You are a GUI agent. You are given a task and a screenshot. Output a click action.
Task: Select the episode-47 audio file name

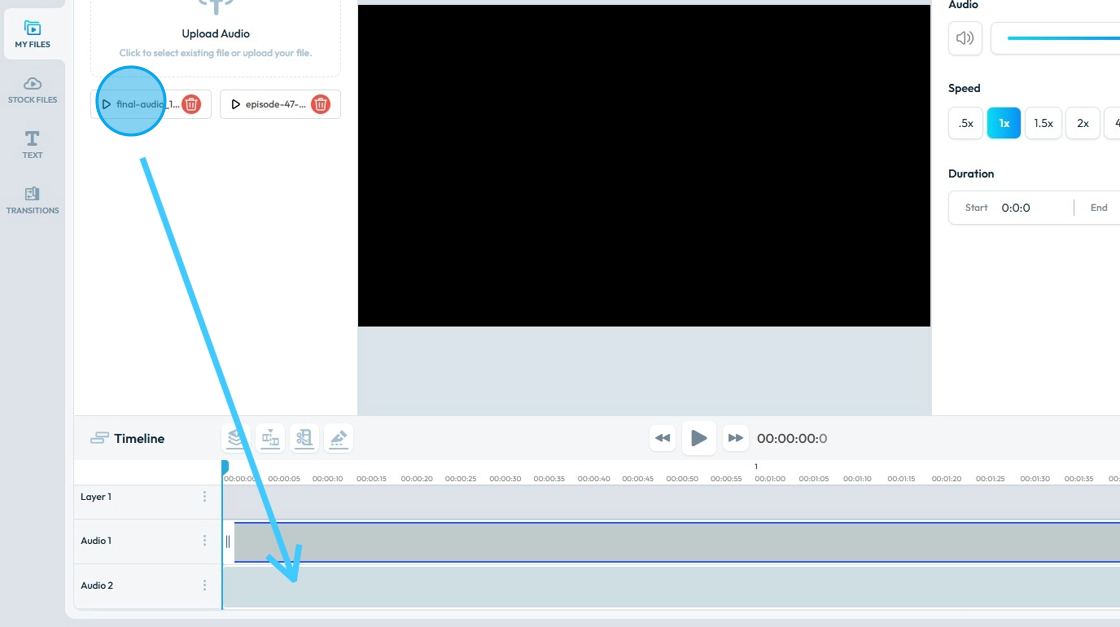click(276, 104)
